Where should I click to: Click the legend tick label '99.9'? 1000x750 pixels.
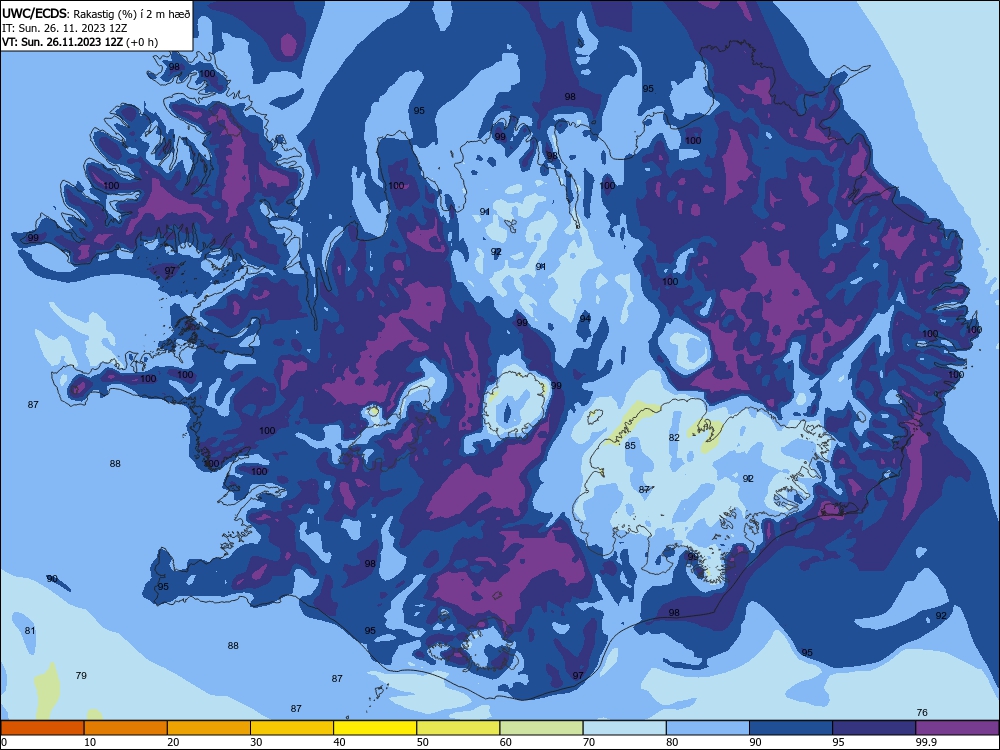(925, 742)
